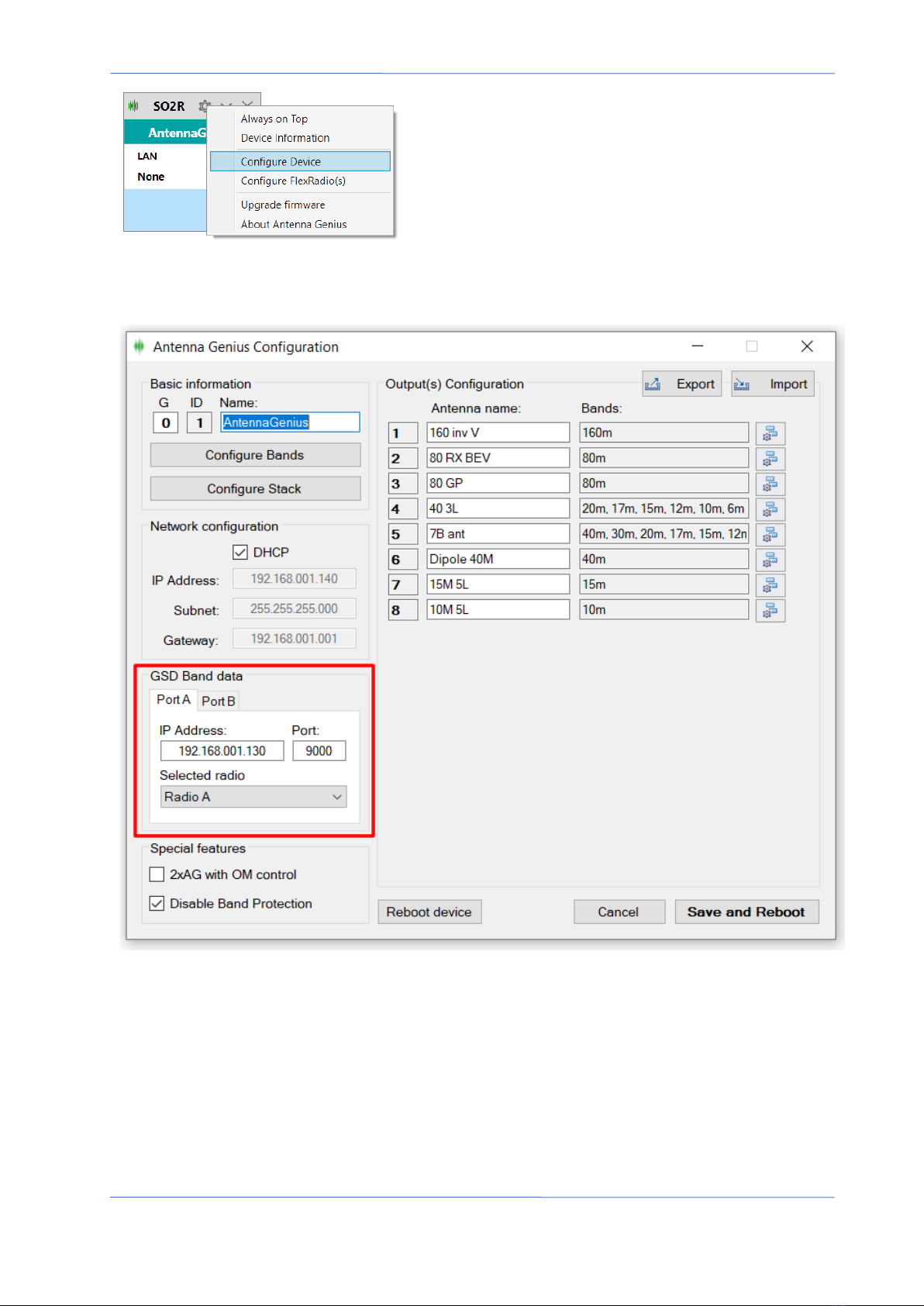Screen dimensions: 924x1306
Task: Click GSD IP Address field 192.168.001.130
Action: pyautogui.click(x=222, y=751)
